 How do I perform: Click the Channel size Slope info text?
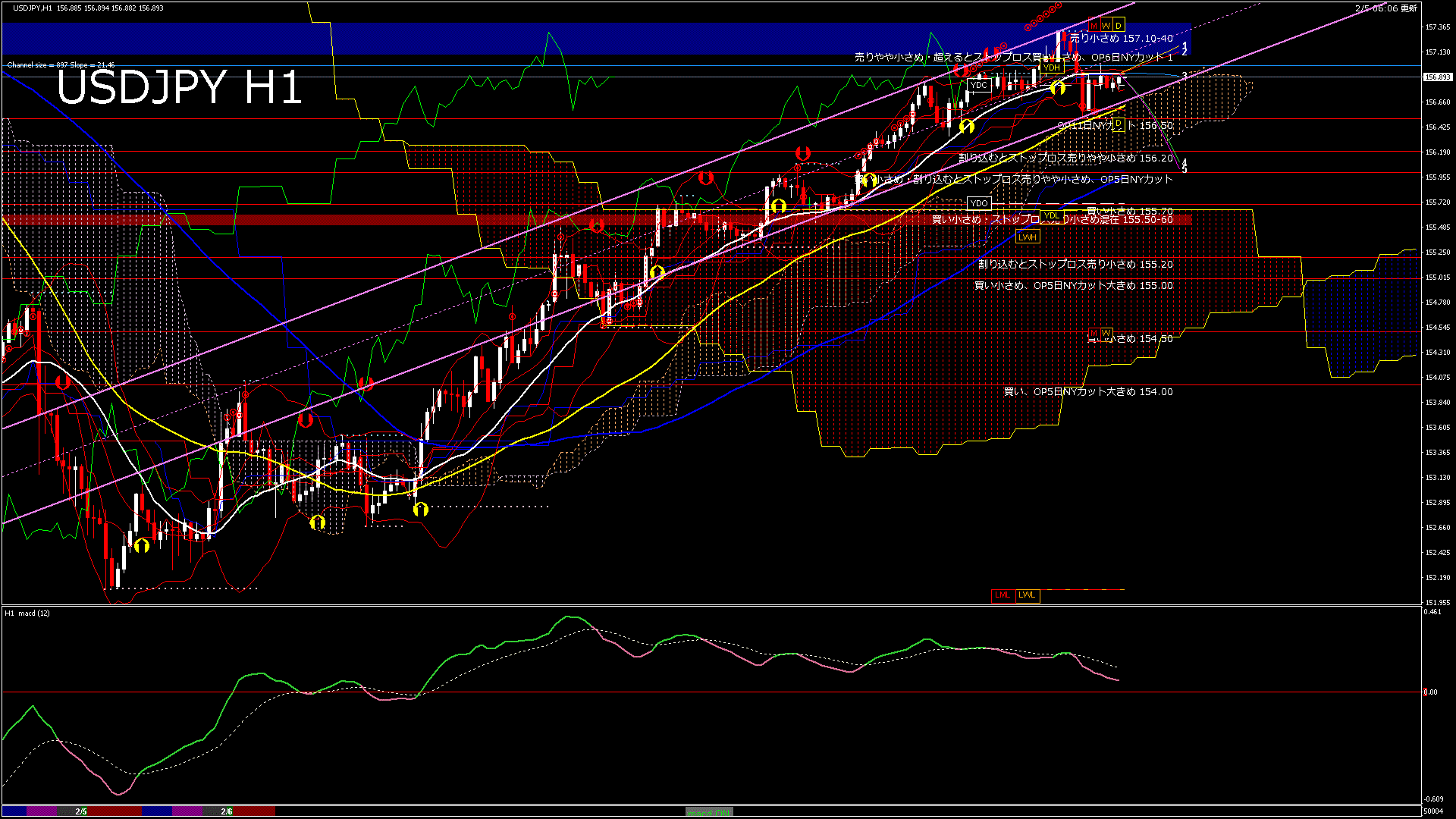61,65
